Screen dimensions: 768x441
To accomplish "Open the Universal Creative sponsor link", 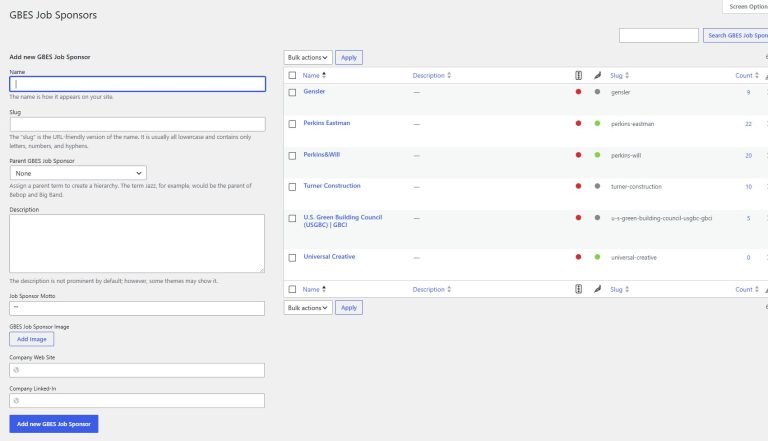I will [329, 256].
